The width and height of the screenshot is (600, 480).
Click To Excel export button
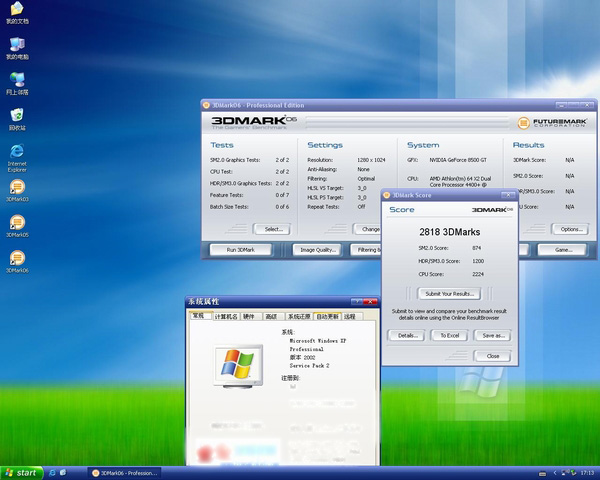[450, 335]
